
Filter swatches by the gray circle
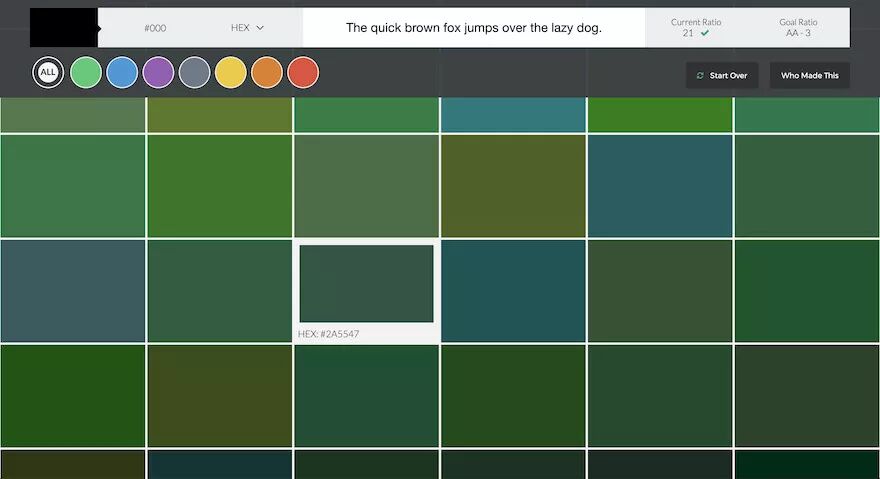[x=195, y=72]
